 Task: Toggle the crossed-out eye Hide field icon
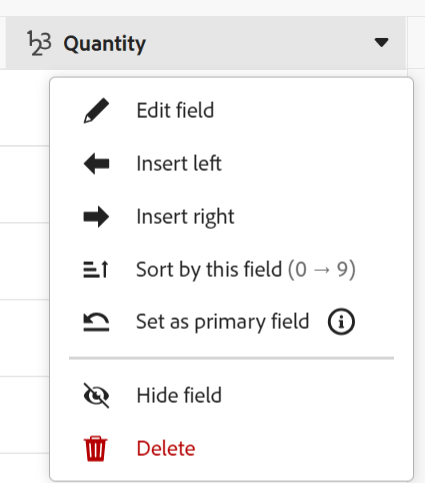[96, 395]
